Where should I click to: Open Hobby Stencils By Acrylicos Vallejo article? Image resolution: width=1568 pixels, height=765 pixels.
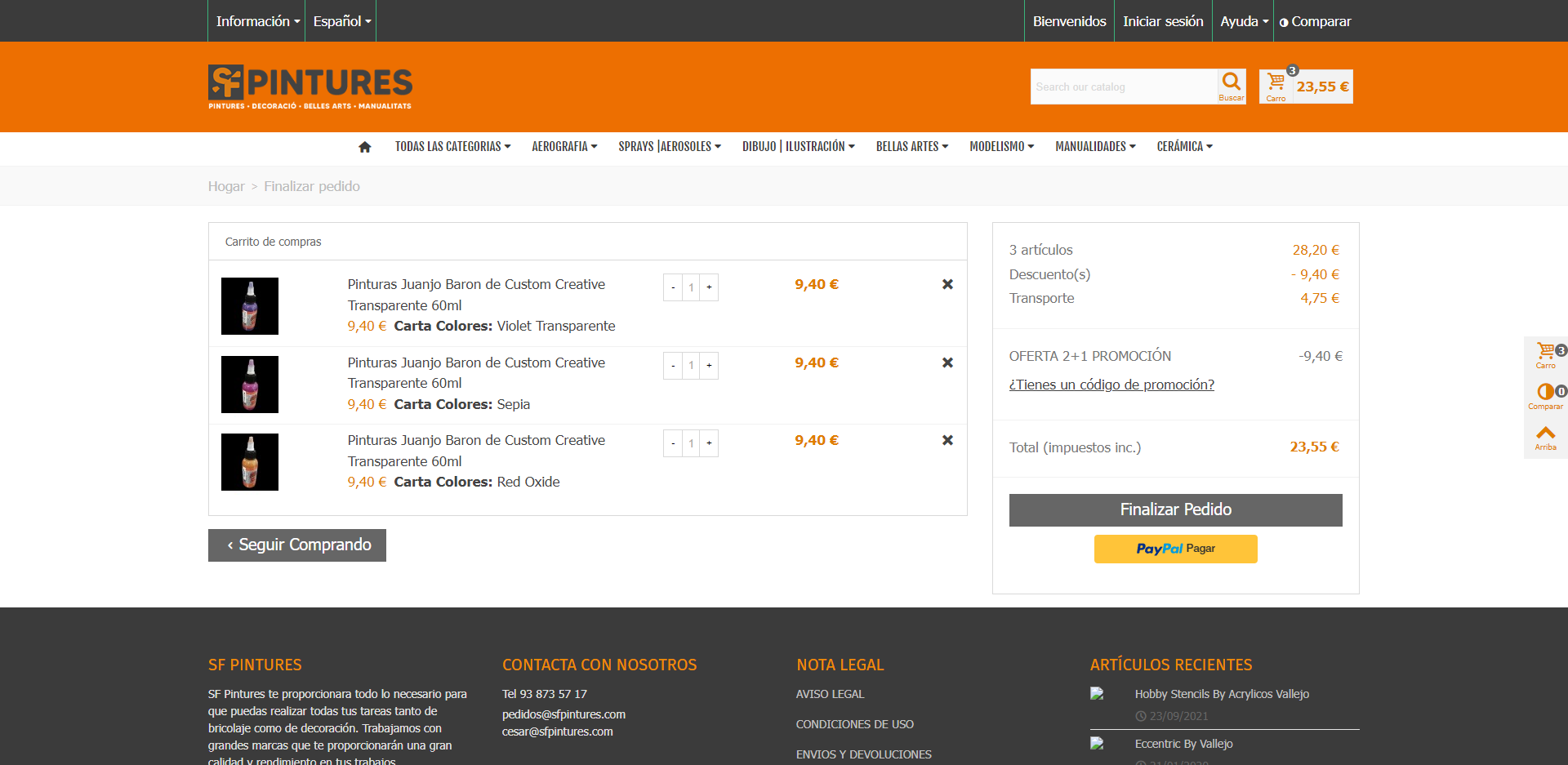(x=1222, y=694)
